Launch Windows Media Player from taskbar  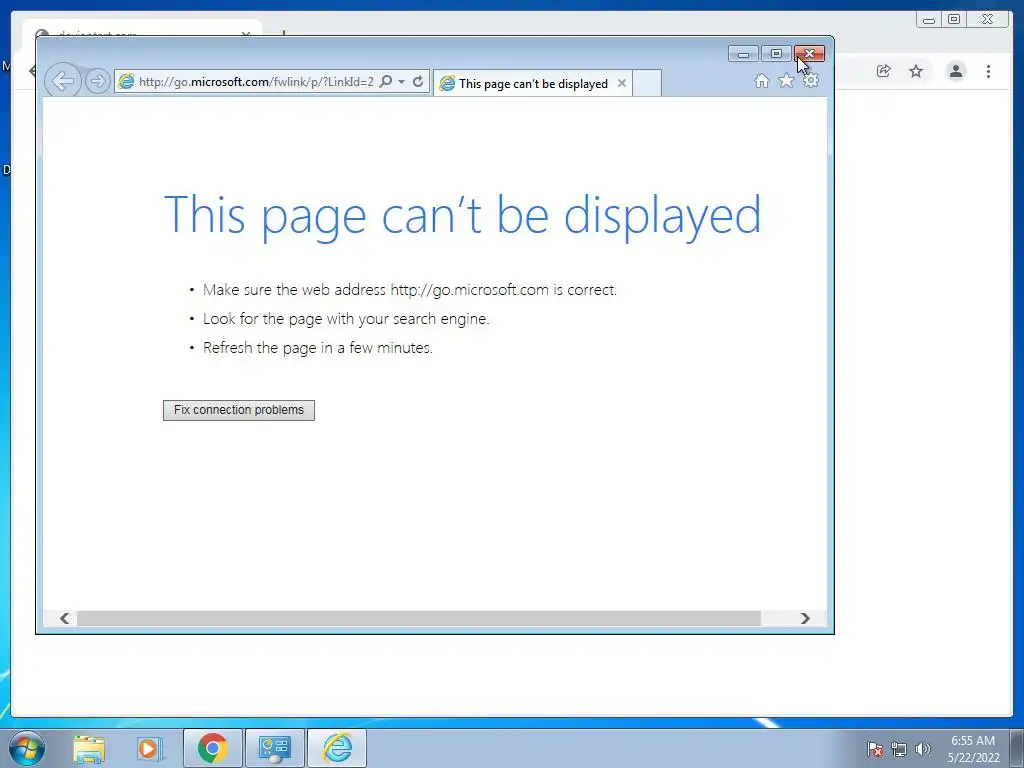click(x=148, y=748)
